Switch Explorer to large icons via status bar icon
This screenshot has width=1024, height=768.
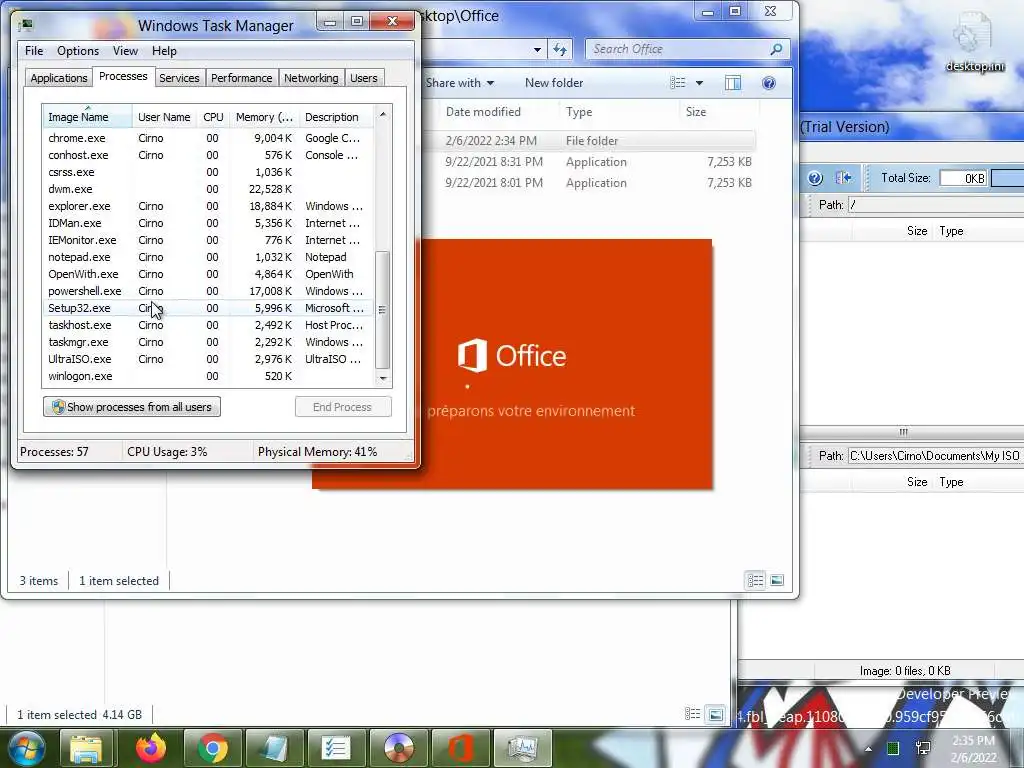coord(777,581)
